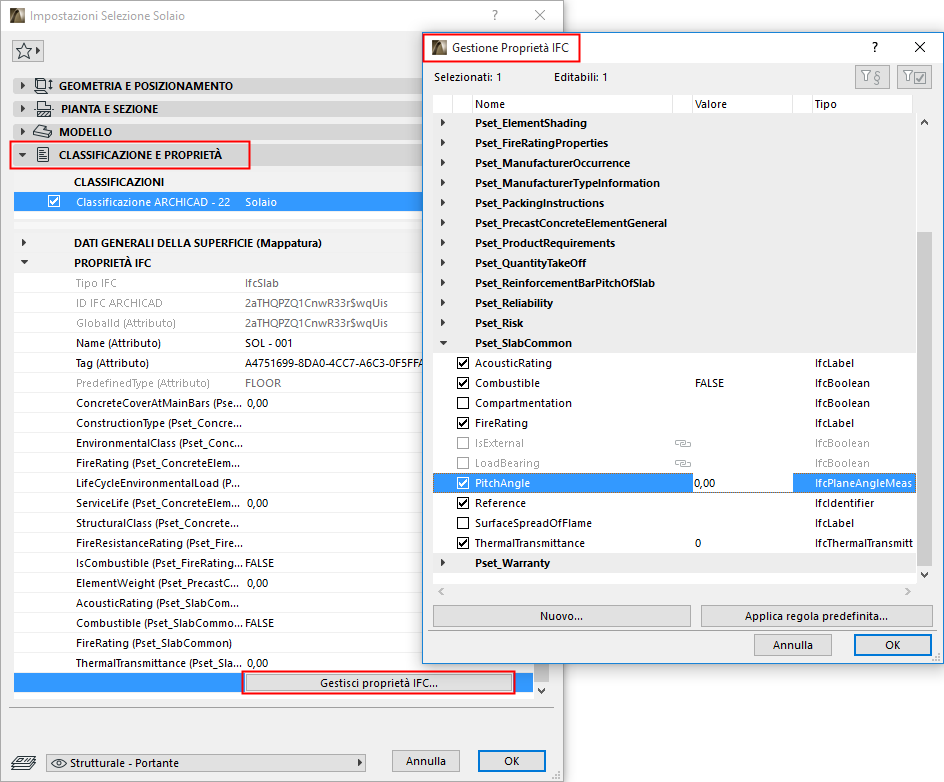
Task: Expand Pset_Reliability group
Action: (x=444, y=303)
